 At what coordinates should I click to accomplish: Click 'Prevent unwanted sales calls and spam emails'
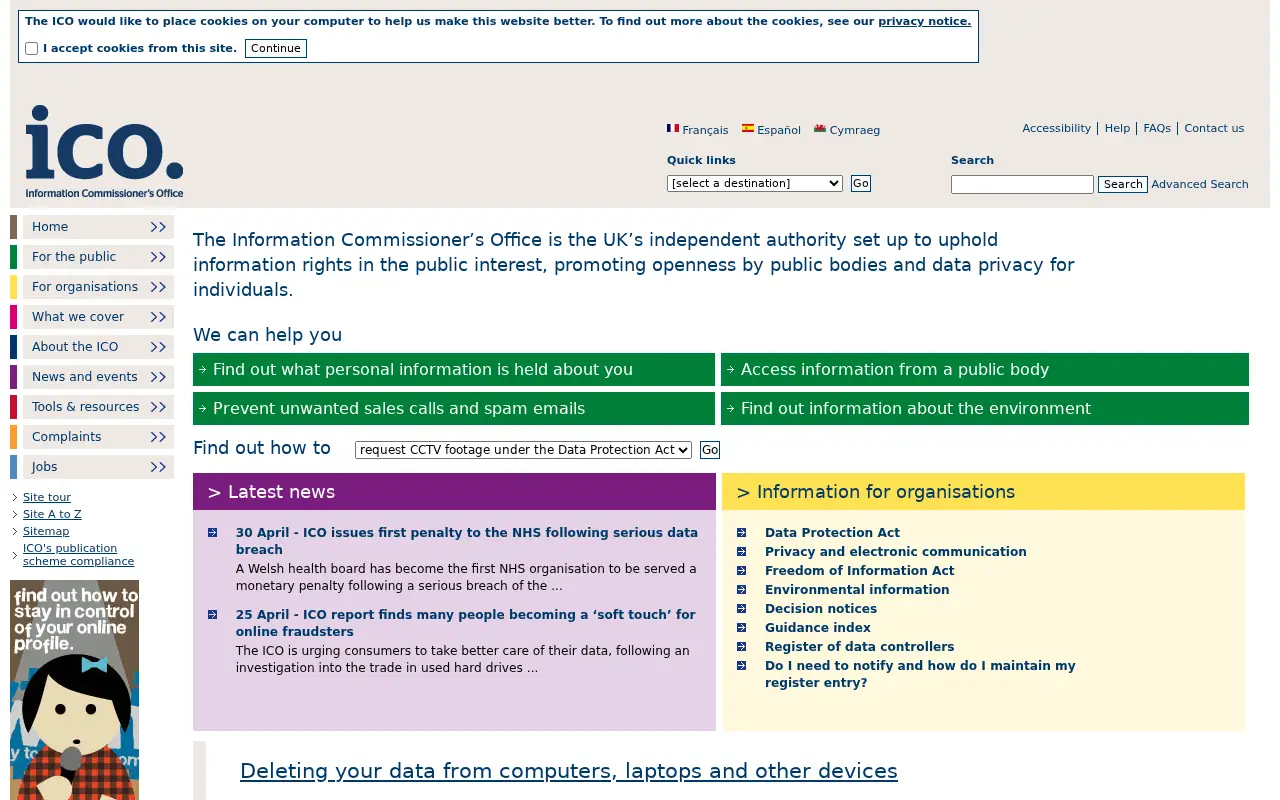454,408
